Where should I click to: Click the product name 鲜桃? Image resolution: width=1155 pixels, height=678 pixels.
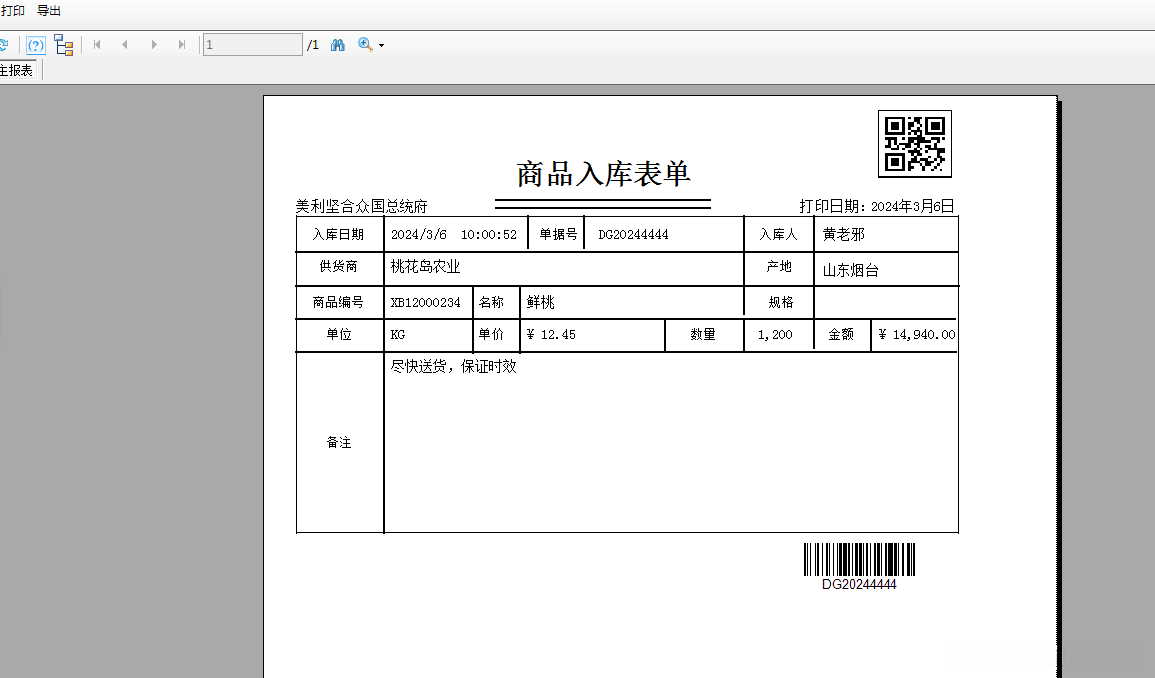click(x=541, y=302)
